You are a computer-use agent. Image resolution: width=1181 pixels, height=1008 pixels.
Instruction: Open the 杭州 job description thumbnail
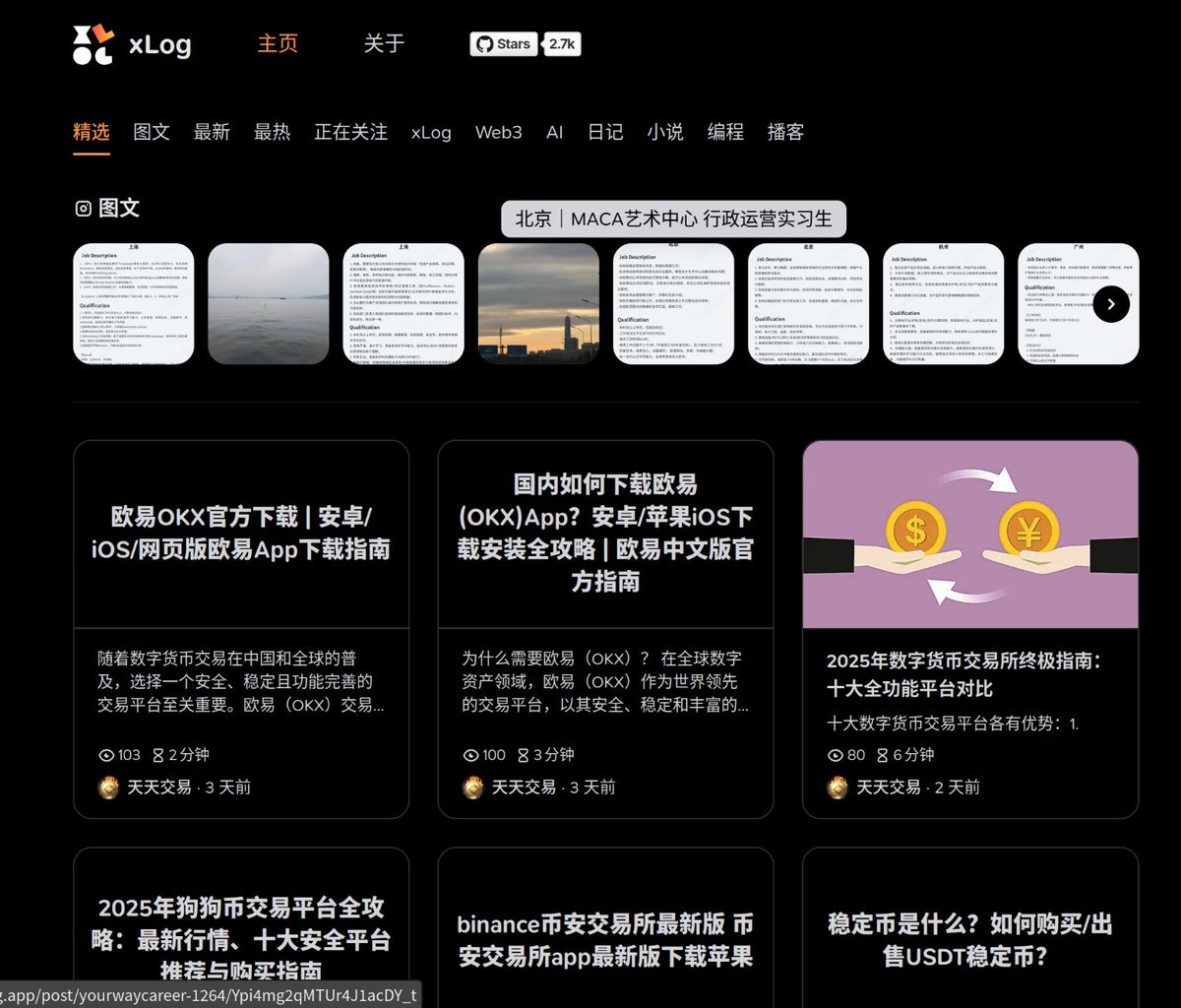tap(943, 303)
